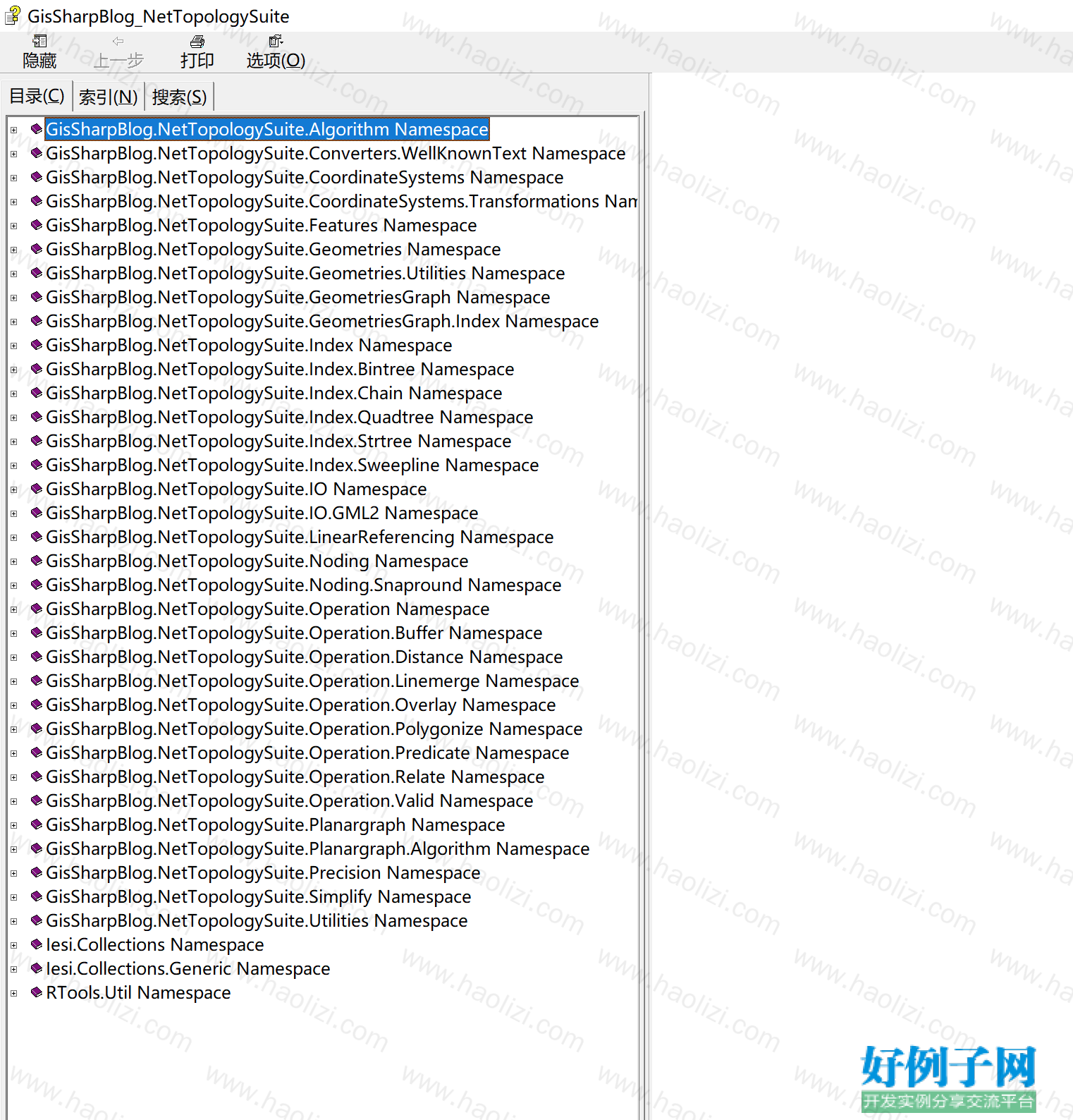Click the book icon for Geometries.Utilities Namespace

click(37, 273)
